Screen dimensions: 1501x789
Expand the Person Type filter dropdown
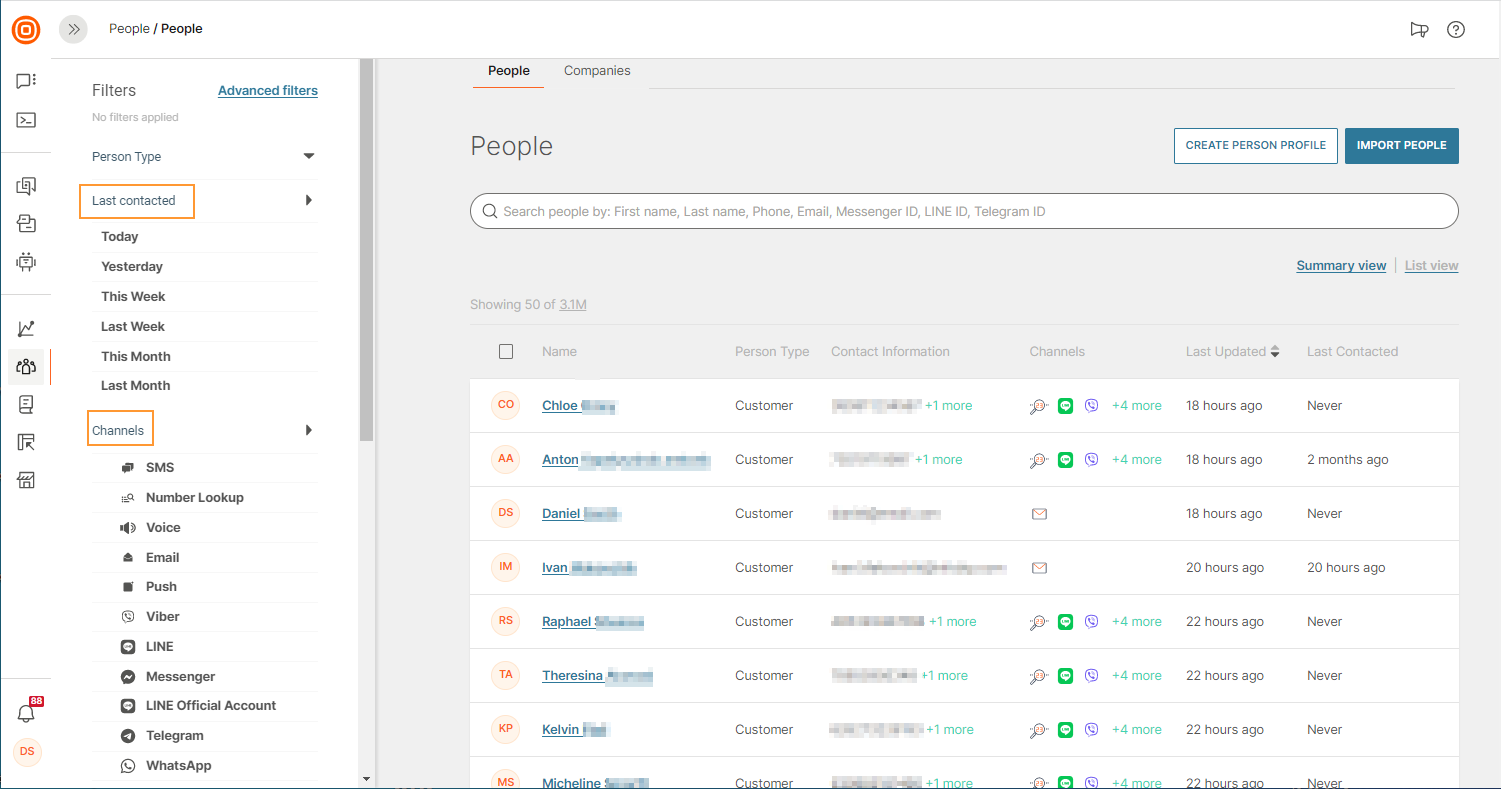[309, 156]
